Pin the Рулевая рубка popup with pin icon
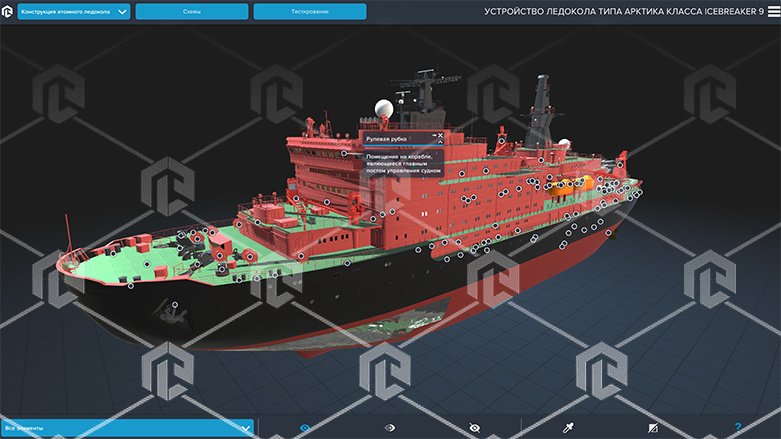This screenshot has height=439, width=781. [434, 135]
